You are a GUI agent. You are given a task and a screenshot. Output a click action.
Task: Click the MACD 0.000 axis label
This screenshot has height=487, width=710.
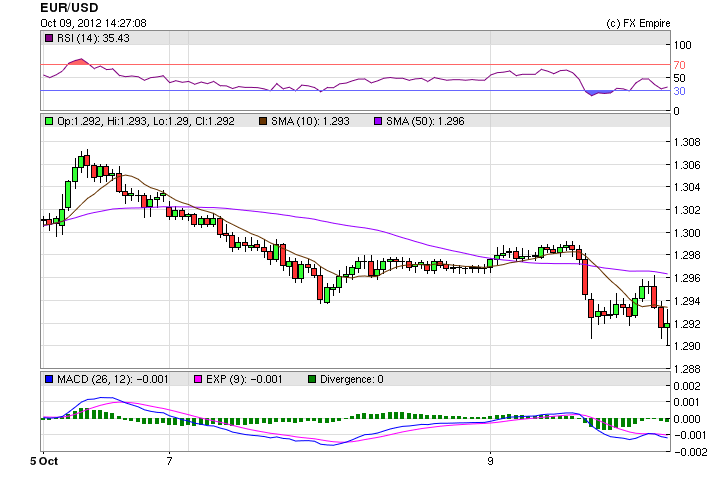tap(687, 419)
